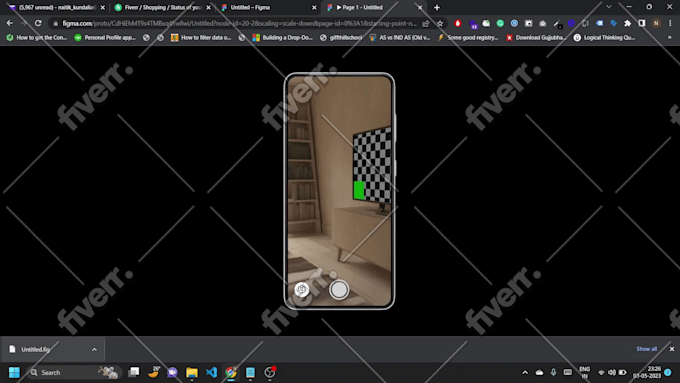680x383 pixels.
Task: Click the microphone tray icon
Action: 553,372
